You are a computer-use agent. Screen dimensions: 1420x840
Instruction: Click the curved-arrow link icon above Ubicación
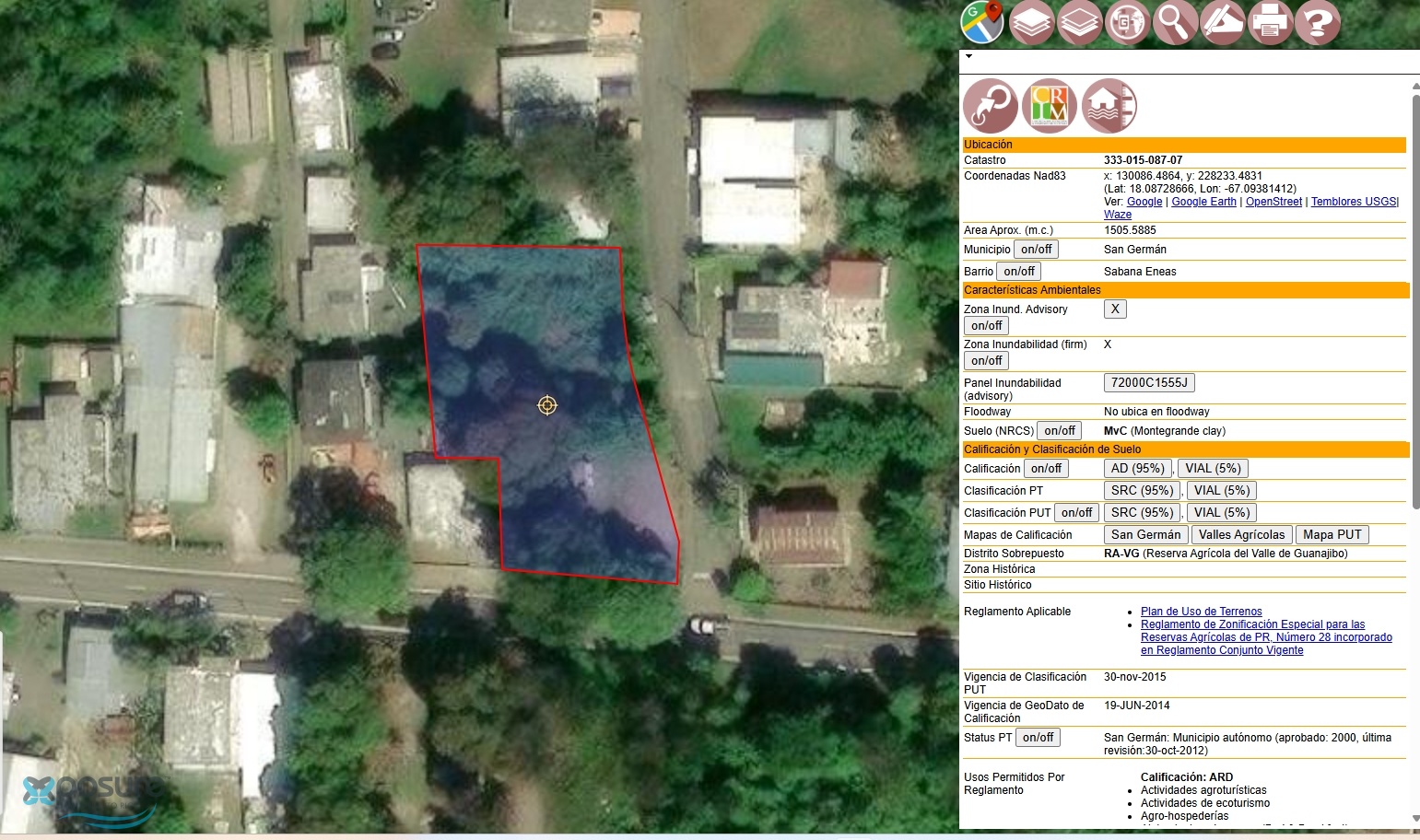[x=991, y=106]
